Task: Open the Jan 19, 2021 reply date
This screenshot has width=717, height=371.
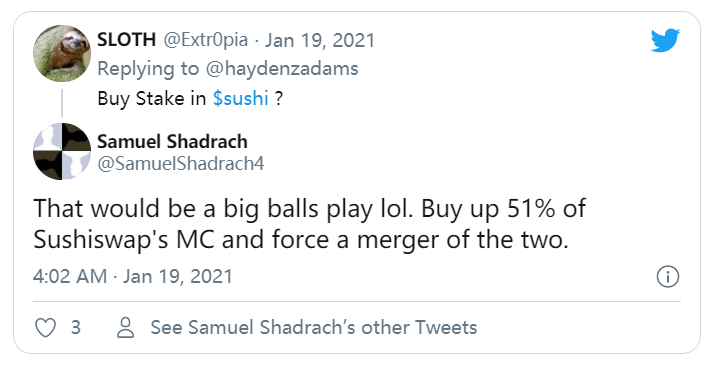Action: (320, 40)
